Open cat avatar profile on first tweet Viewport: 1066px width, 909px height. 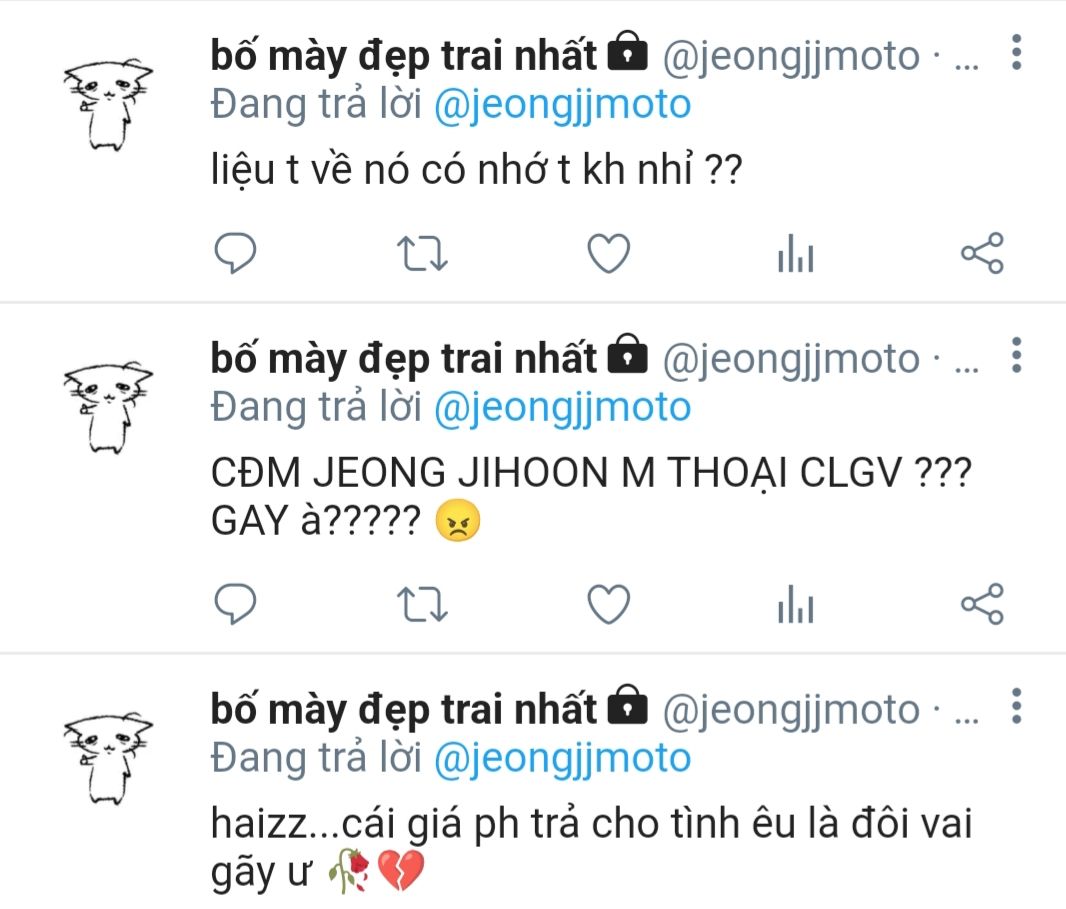point(108,105)
